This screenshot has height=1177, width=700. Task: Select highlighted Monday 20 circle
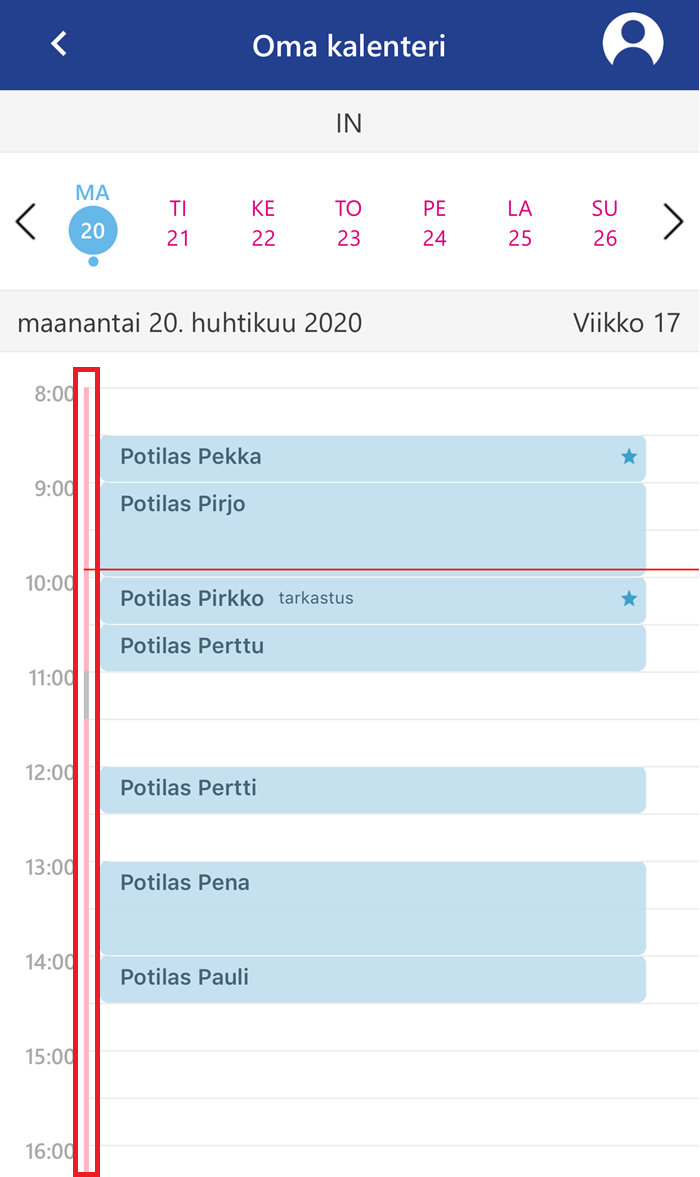point(93,230)
